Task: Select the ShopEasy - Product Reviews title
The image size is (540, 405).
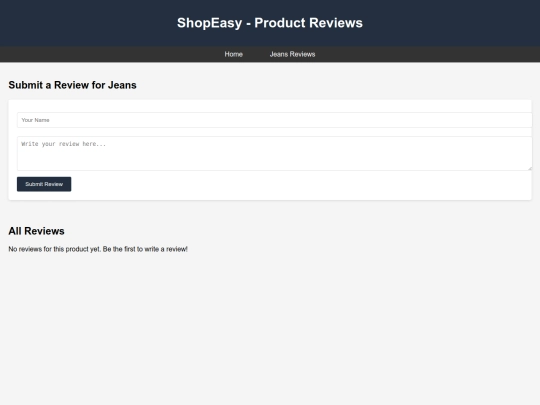Action: [270, 23]
